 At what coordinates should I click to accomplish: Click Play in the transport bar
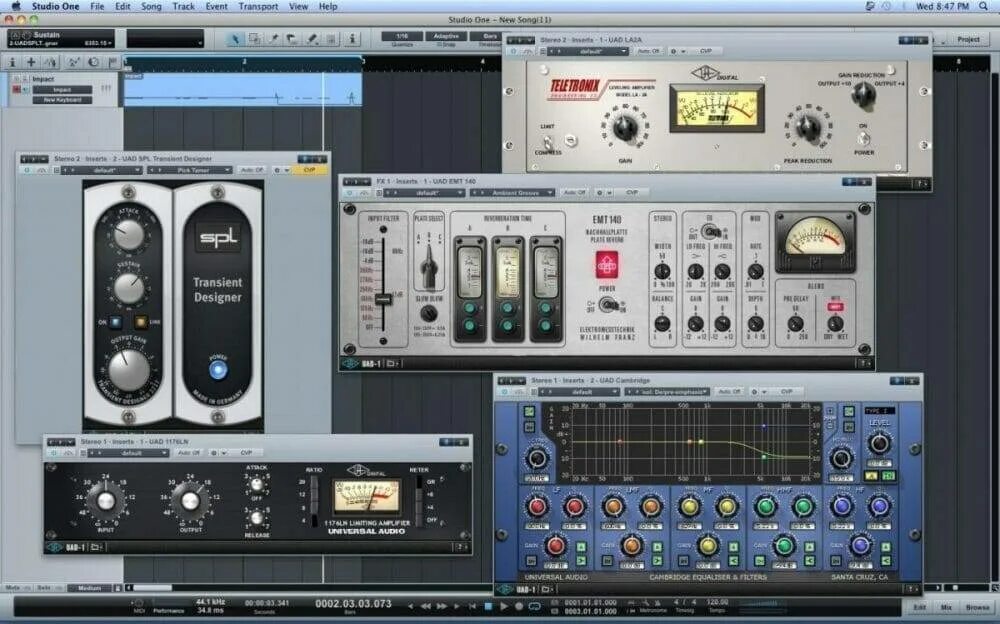503,606
